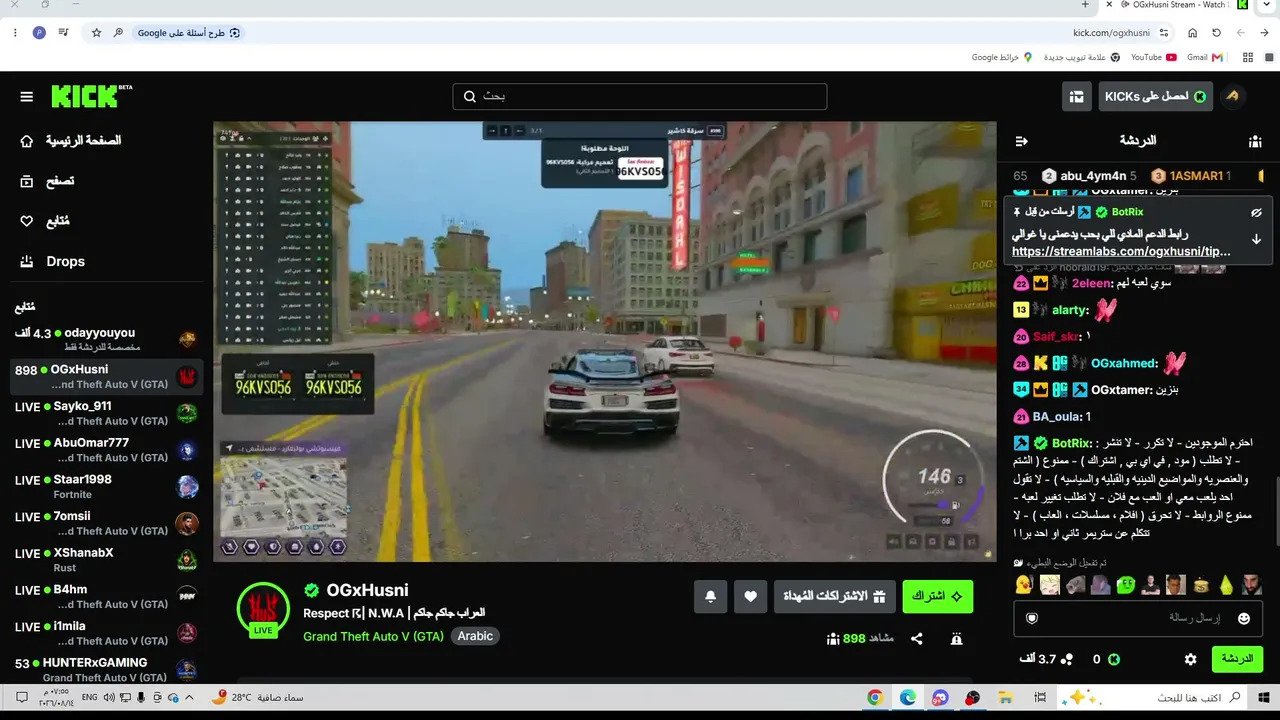Click the Arabic language tag
This screenshot has height=720, width=1280.
point(475,636)
